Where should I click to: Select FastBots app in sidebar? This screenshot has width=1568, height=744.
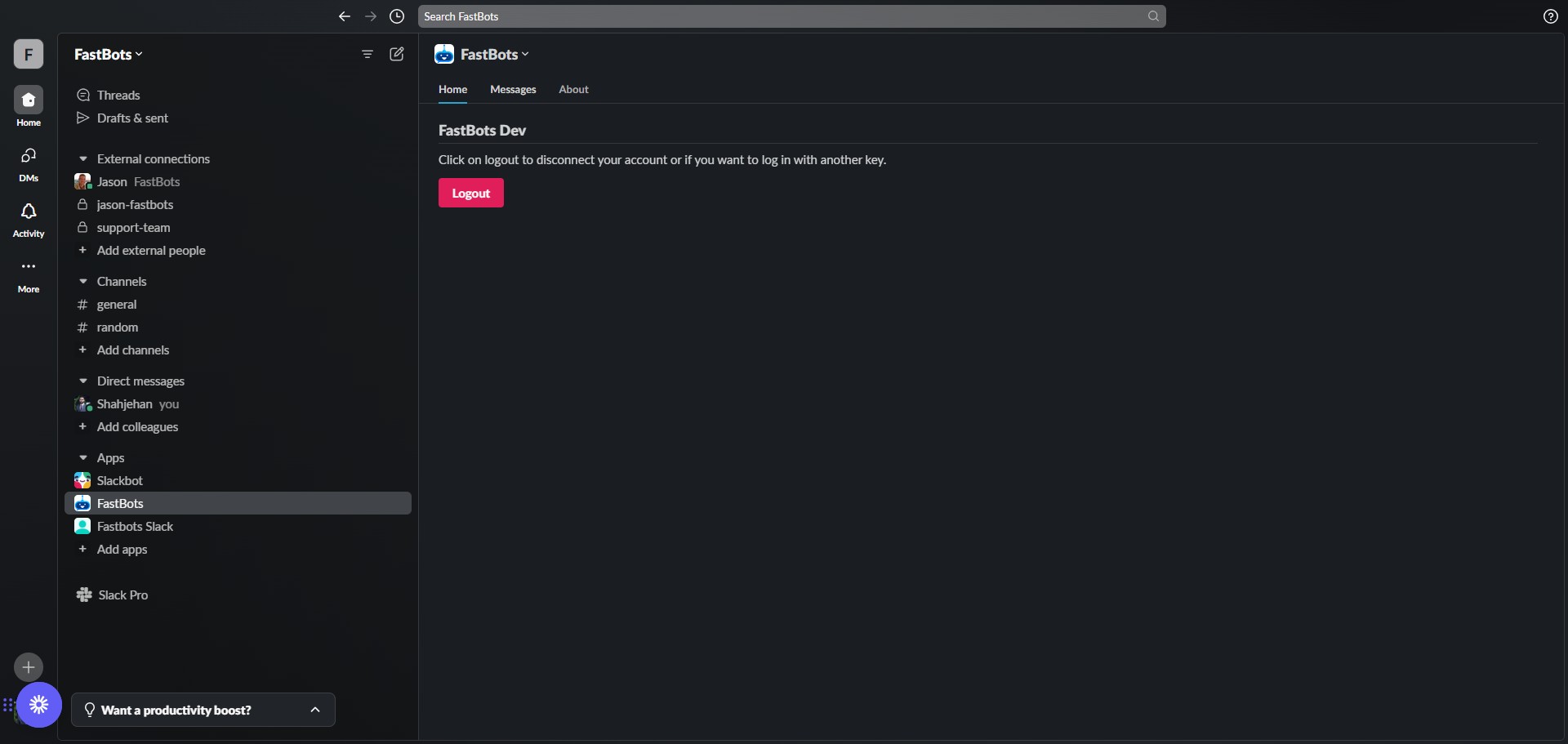(238, 503)
